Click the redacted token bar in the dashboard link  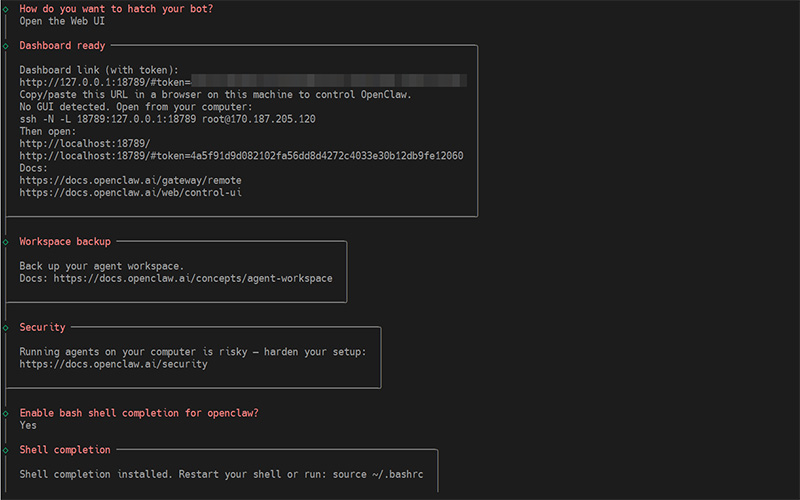click(329, 81)
